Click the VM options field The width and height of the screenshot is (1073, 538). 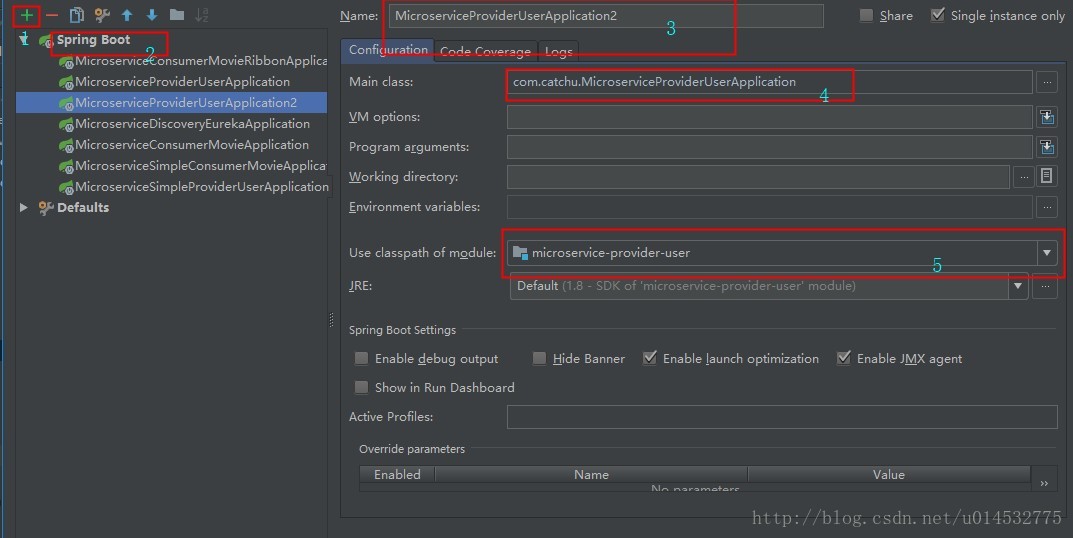click(x=769, y=117)
